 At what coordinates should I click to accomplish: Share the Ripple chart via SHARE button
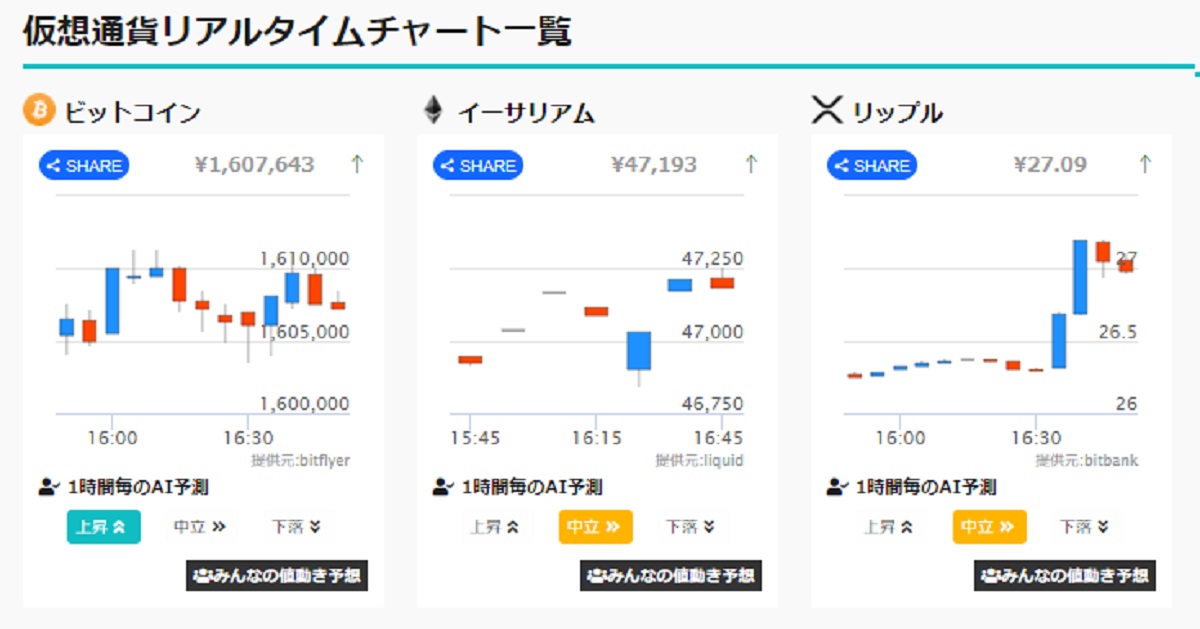click(x=872, y=166)
